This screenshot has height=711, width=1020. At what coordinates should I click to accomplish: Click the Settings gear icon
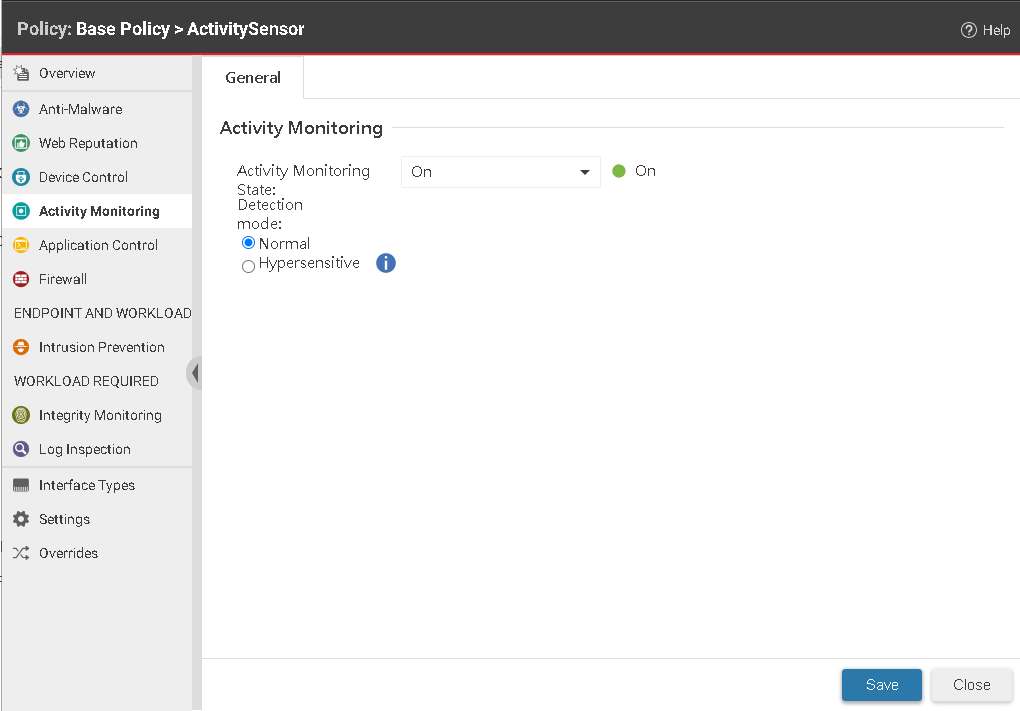point(22,519)
